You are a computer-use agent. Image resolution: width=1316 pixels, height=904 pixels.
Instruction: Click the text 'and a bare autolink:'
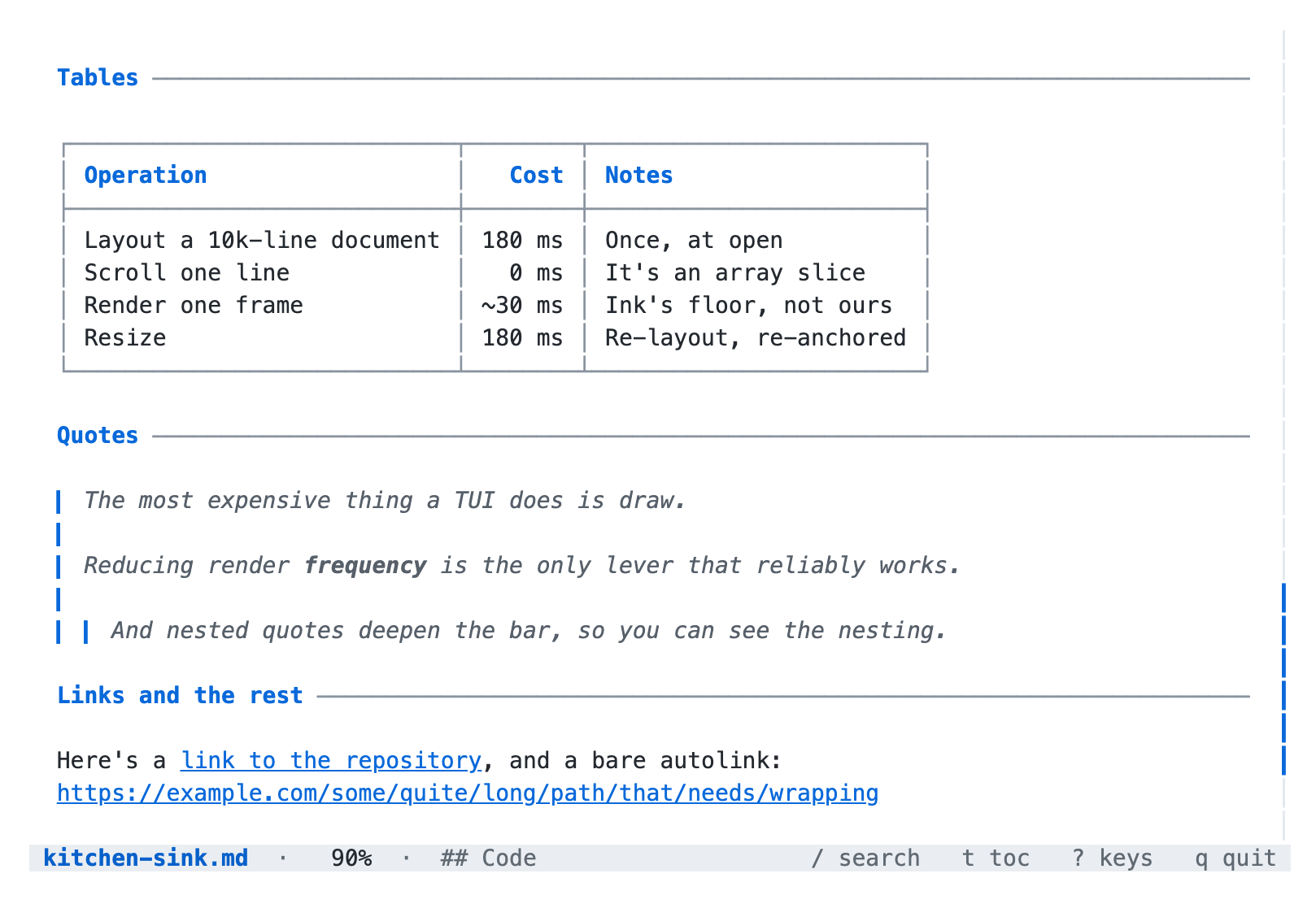(646, 761)
